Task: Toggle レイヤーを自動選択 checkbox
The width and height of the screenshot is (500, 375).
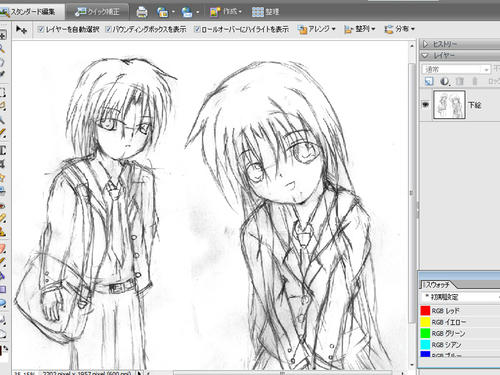Action: [41, 29]
